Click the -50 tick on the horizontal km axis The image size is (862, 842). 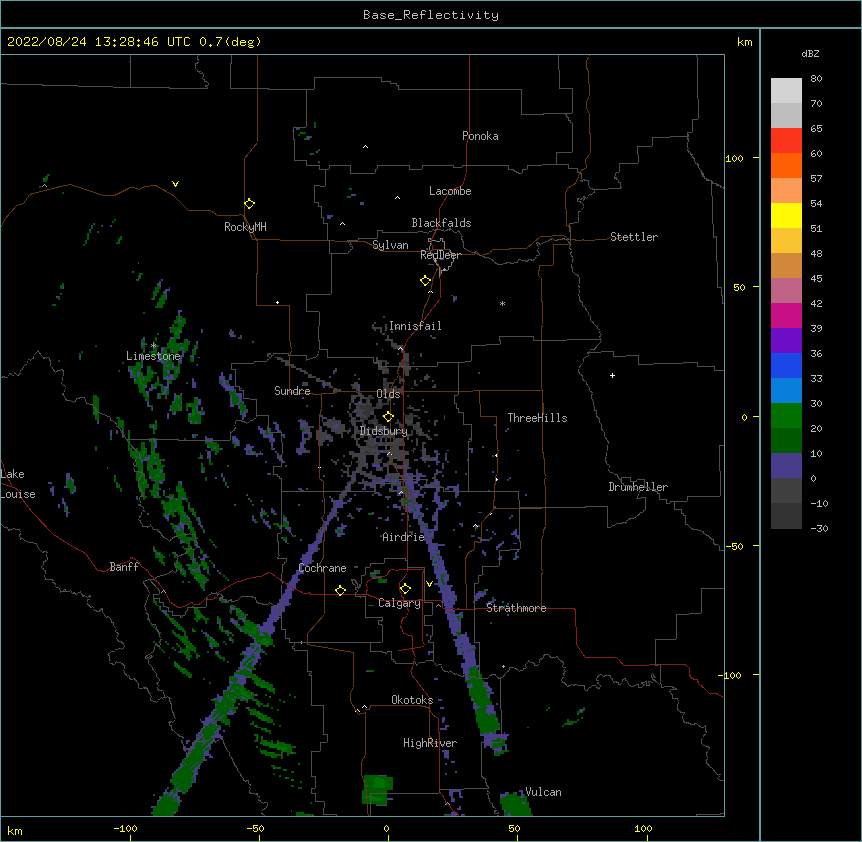click(x=255, y=828)
